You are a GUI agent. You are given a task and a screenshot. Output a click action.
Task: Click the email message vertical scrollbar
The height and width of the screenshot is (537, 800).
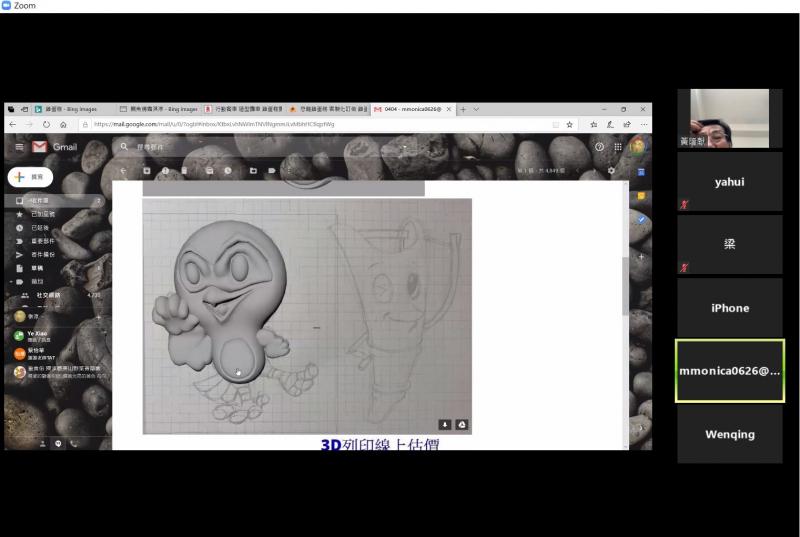[626, 290]
